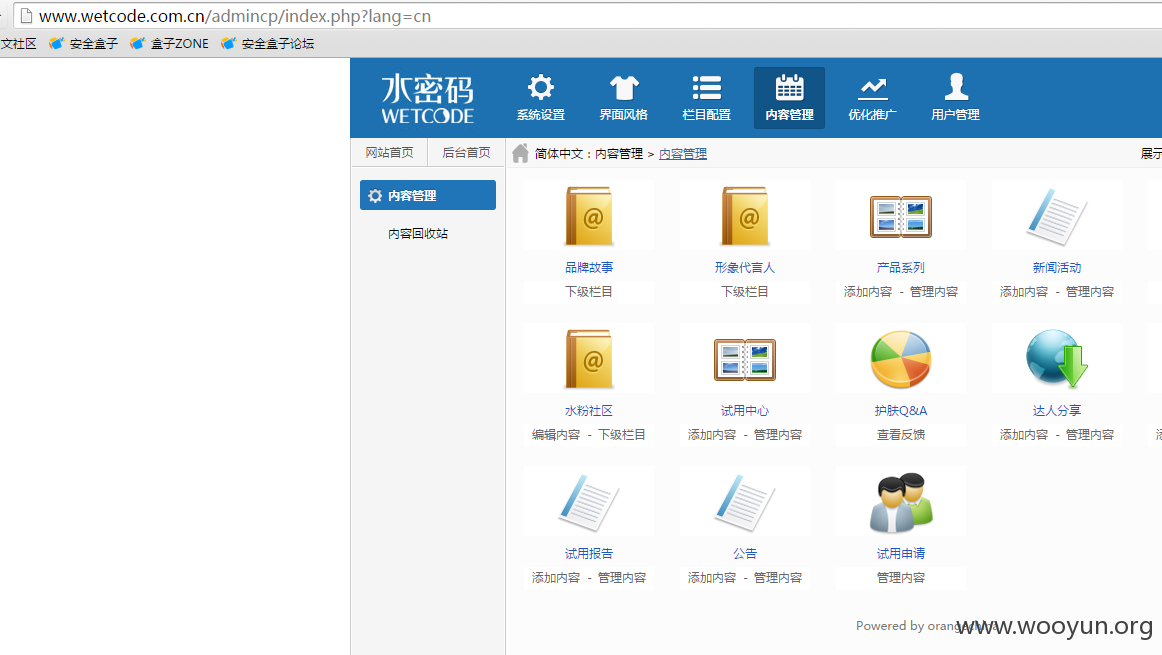Open the 试用申请 users icon
This screenshot has height=655, width=1162.
pyautogui.click(x=900, y=502)
